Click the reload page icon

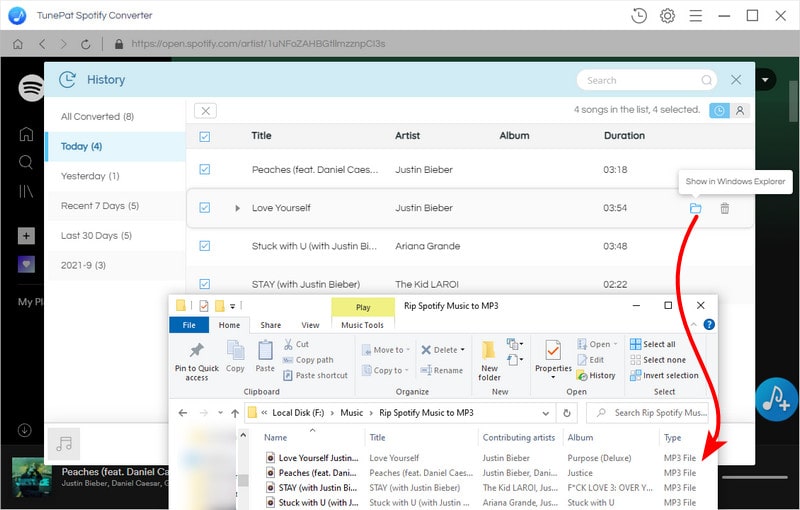[86, 44]
